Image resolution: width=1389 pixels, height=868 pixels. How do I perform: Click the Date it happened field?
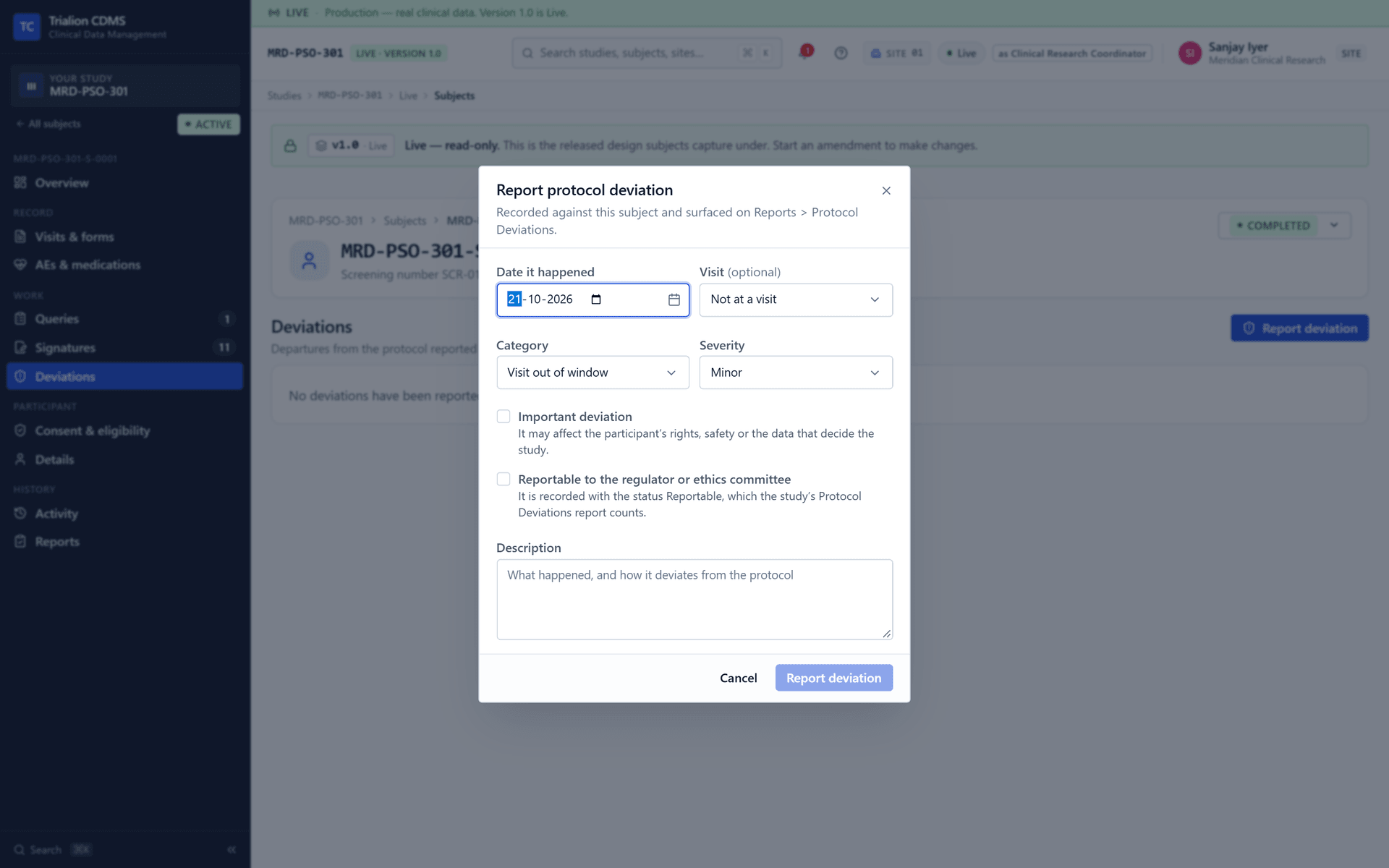click(x=592, y=299)
